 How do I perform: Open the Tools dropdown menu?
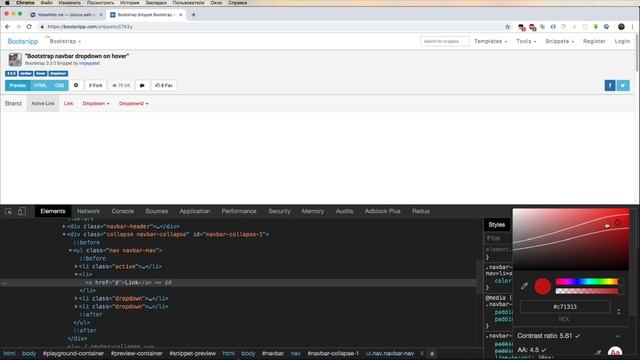tap(526, 41)
